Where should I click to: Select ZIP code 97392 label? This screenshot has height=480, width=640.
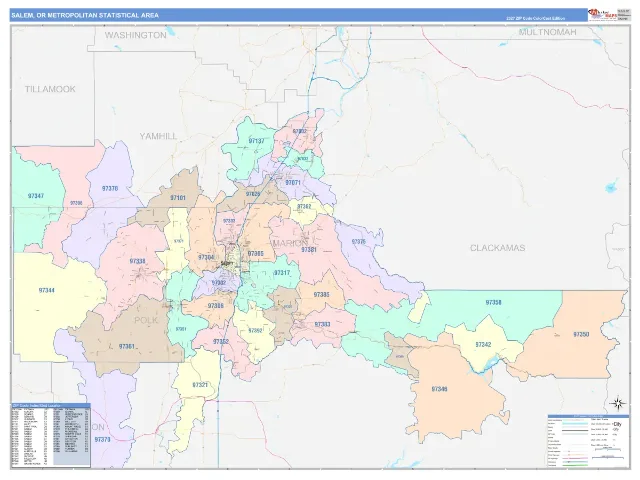pos(256,330)
